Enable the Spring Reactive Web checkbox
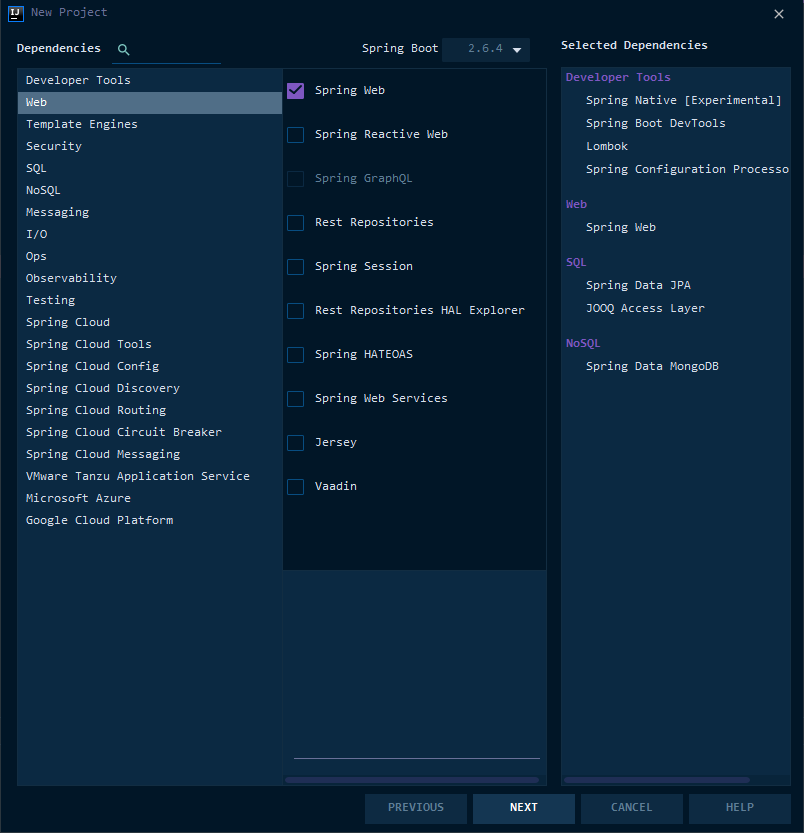Image resolution: width=804 pixels, height=833 pixels. pos(296,135)
